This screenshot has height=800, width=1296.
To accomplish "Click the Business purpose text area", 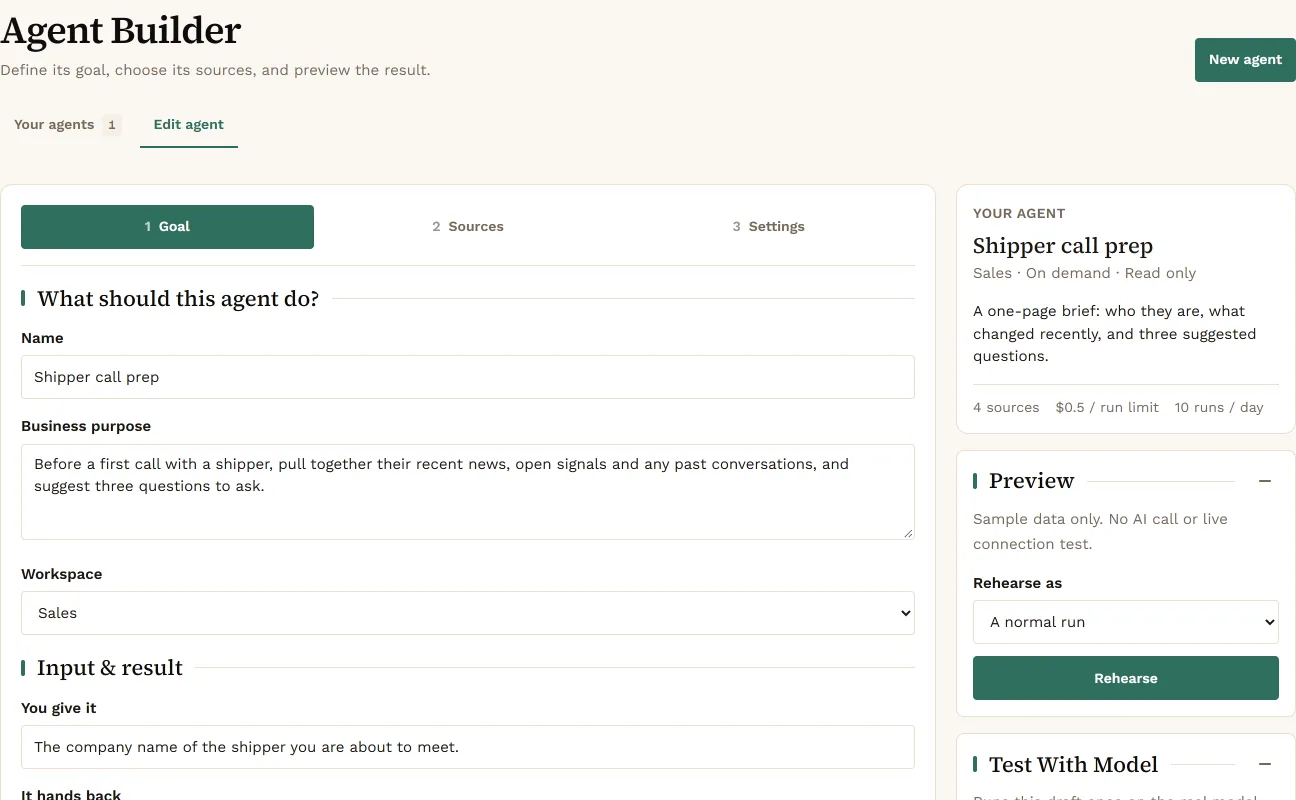I will [468, 492].
